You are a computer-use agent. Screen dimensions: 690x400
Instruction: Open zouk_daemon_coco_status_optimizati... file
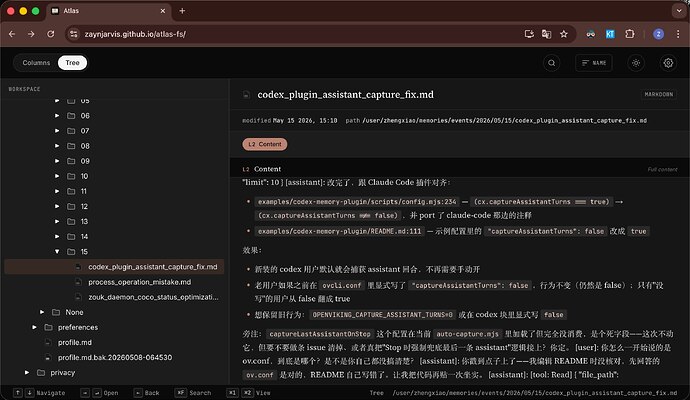coord(153,297)
